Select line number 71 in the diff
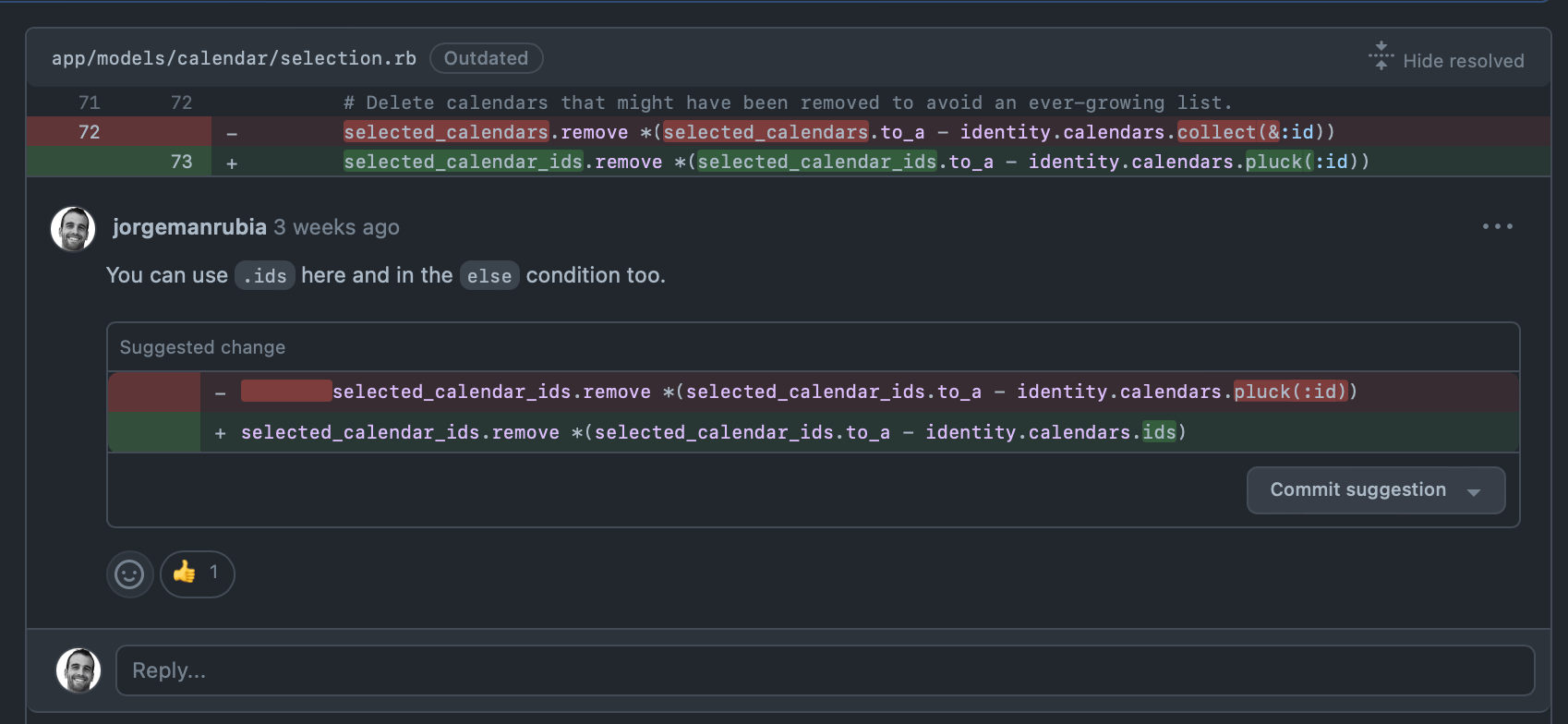The image size is (1568, 724). pyautogui.click(x=89, y=103)
